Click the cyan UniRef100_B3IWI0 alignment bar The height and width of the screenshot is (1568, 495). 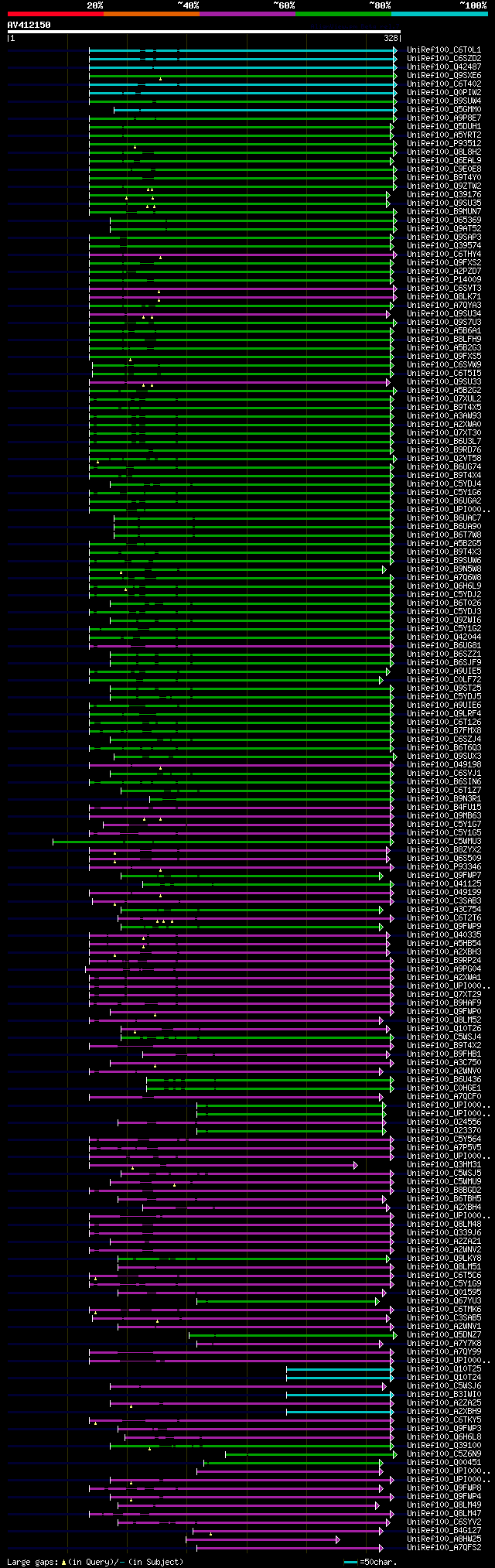pyautogui.click(x=340, y=1395)
